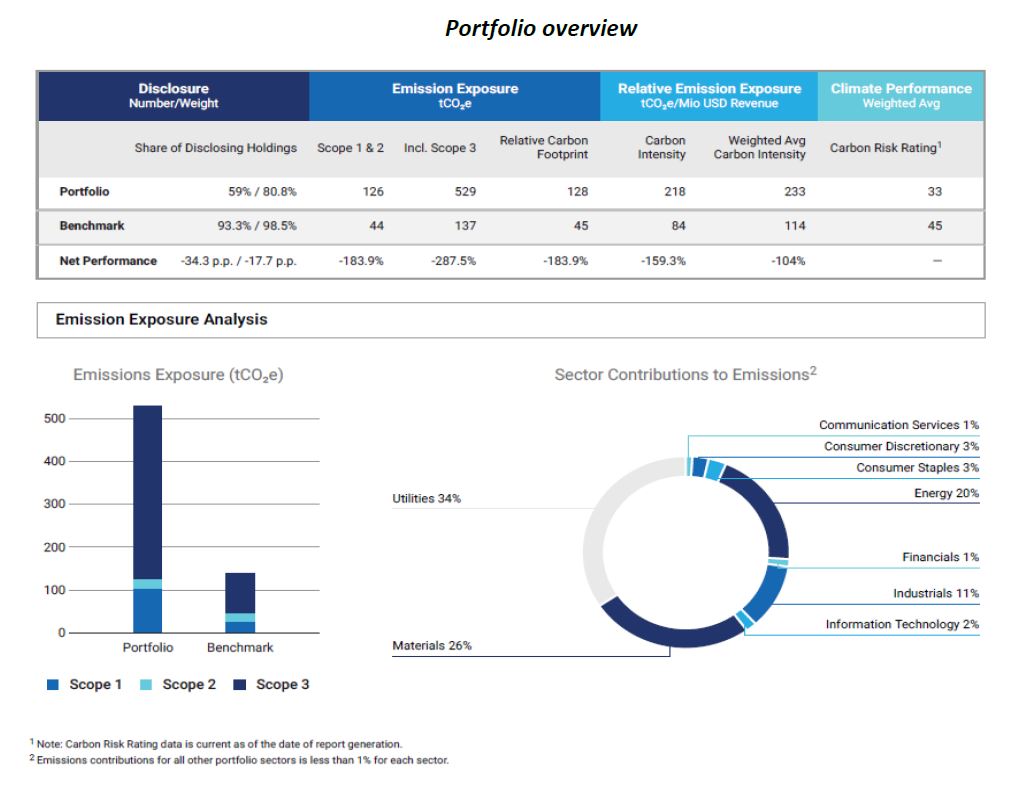Click the "Benchmark" label under the bar chart

click(x=240, y=648)
